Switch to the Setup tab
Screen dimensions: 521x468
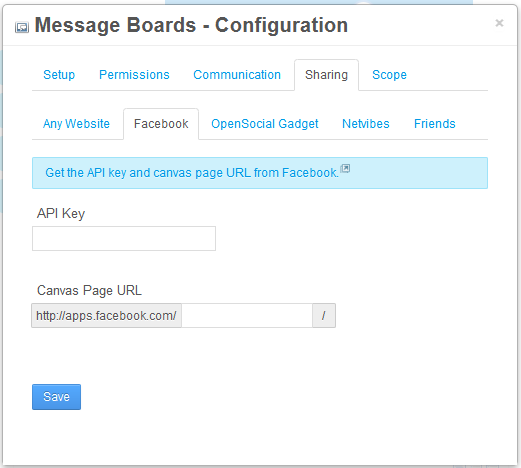59,75
